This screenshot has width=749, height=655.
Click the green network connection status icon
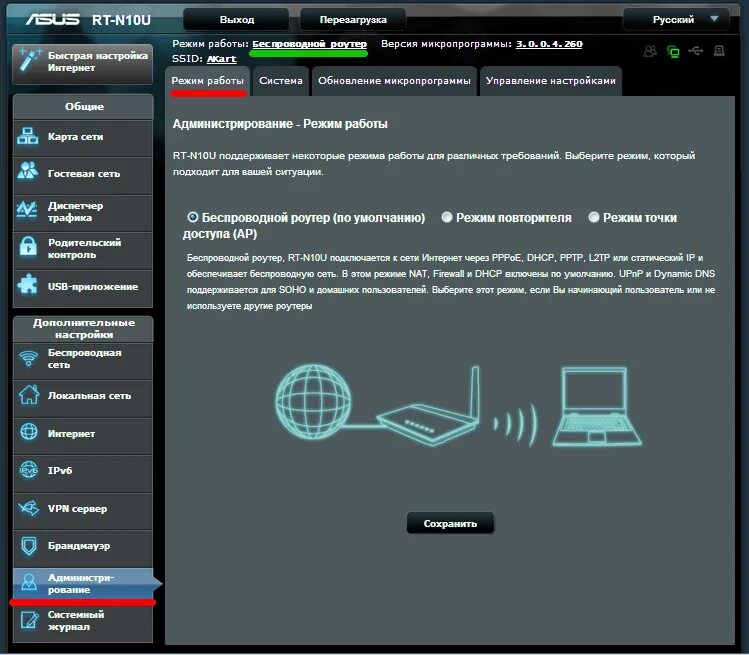tap(673, 51)
